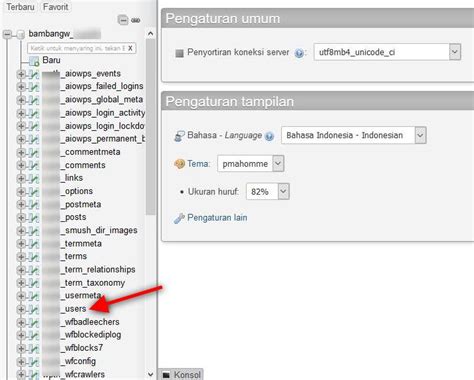Click table icon beside _term_relationships
Image resolution: width=474 pixels, height=380 pixels.
(33, 270)
